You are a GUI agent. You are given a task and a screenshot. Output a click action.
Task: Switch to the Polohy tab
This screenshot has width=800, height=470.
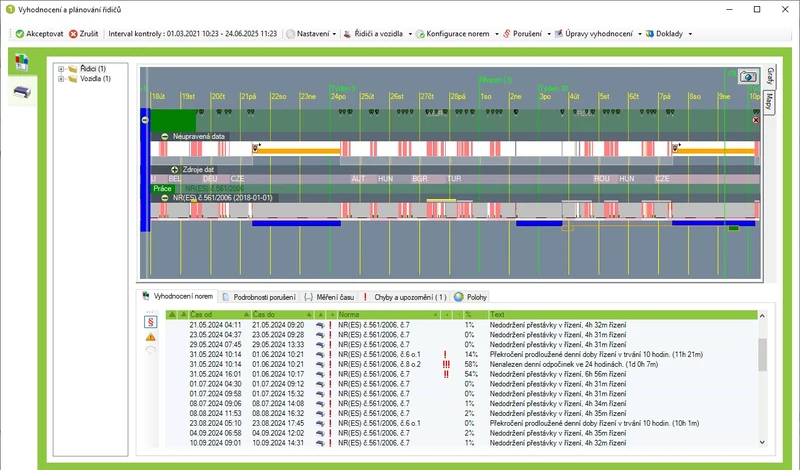coord(471,297)
